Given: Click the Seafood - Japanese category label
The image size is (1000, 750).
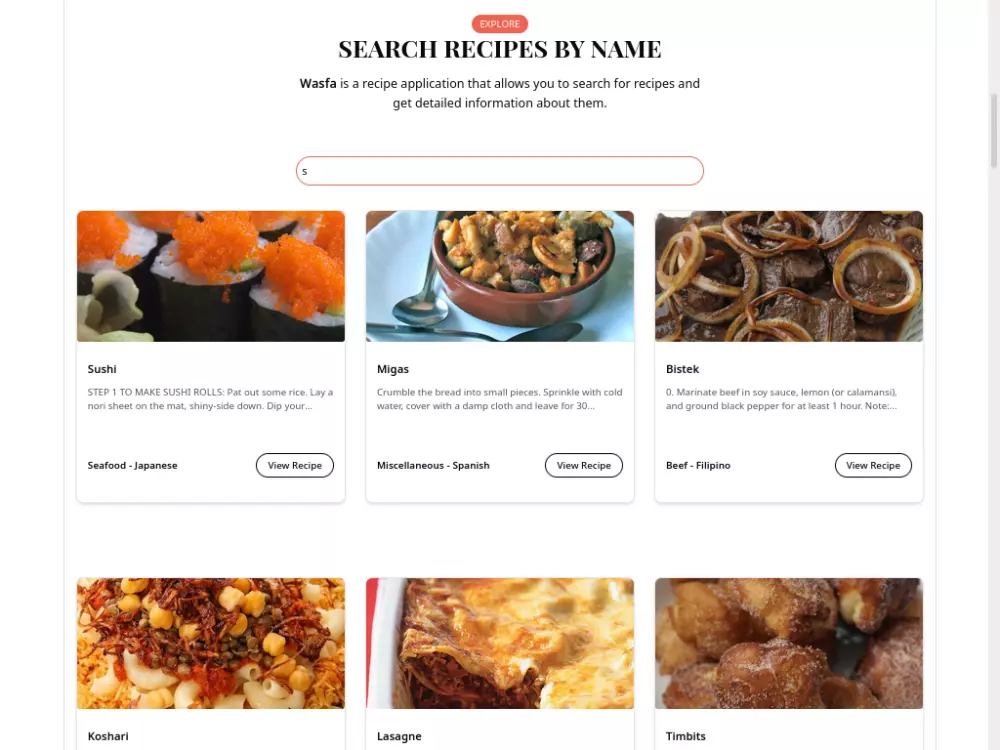Looking at the screenshot, I should pos(133,466).
